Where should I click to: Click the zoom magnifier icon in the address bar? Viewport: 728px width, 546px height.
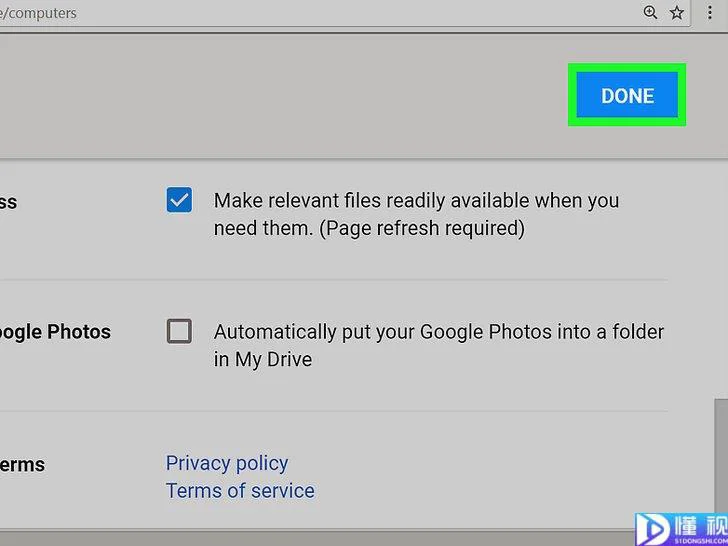click(650, 13)
